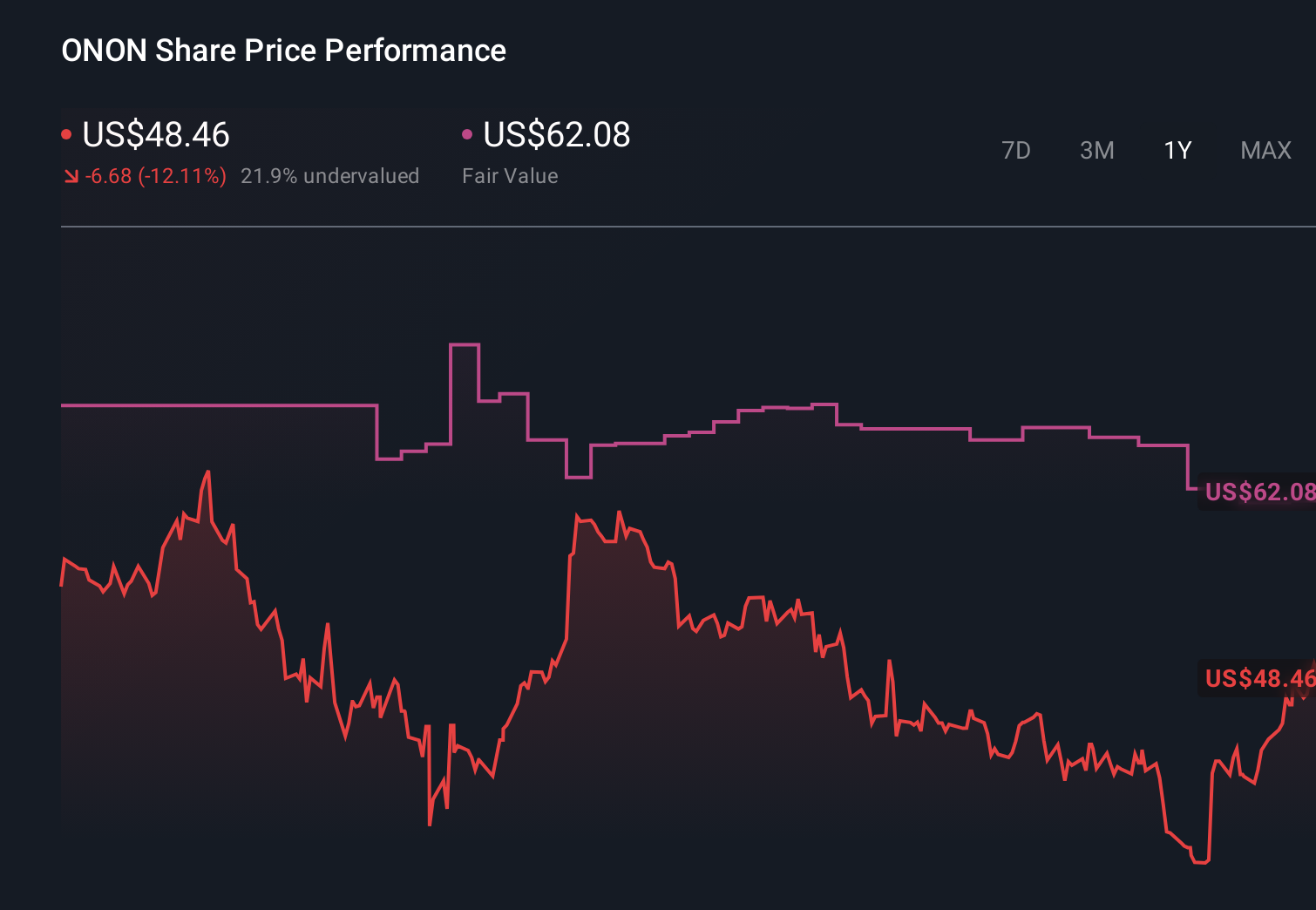Click the peak of the red price line
The width and height of the screenshot is (1316, 910).
[208, 472]
